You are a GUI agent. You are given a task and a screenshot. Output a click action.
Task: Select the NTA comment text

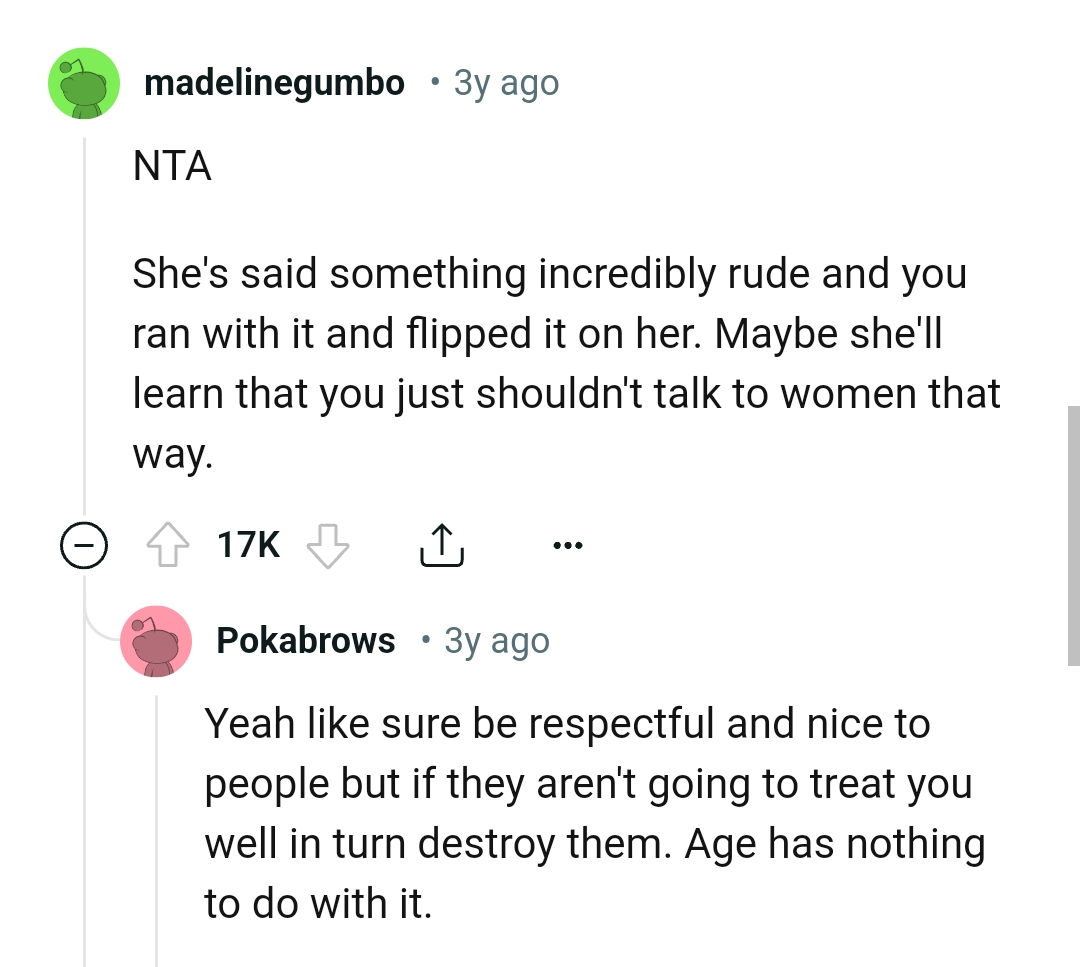click(172, 166)
